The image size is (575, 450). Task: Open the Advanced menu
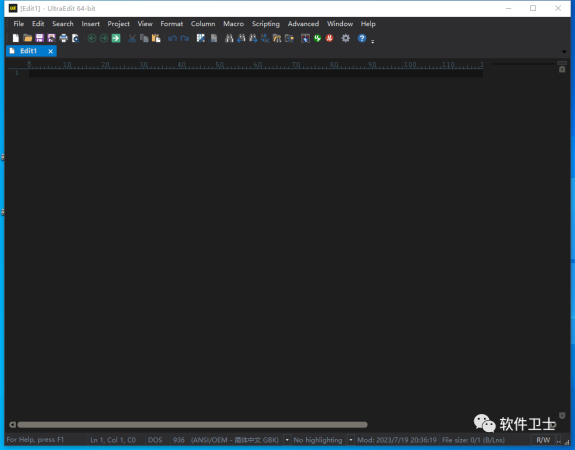pos(303,24)
